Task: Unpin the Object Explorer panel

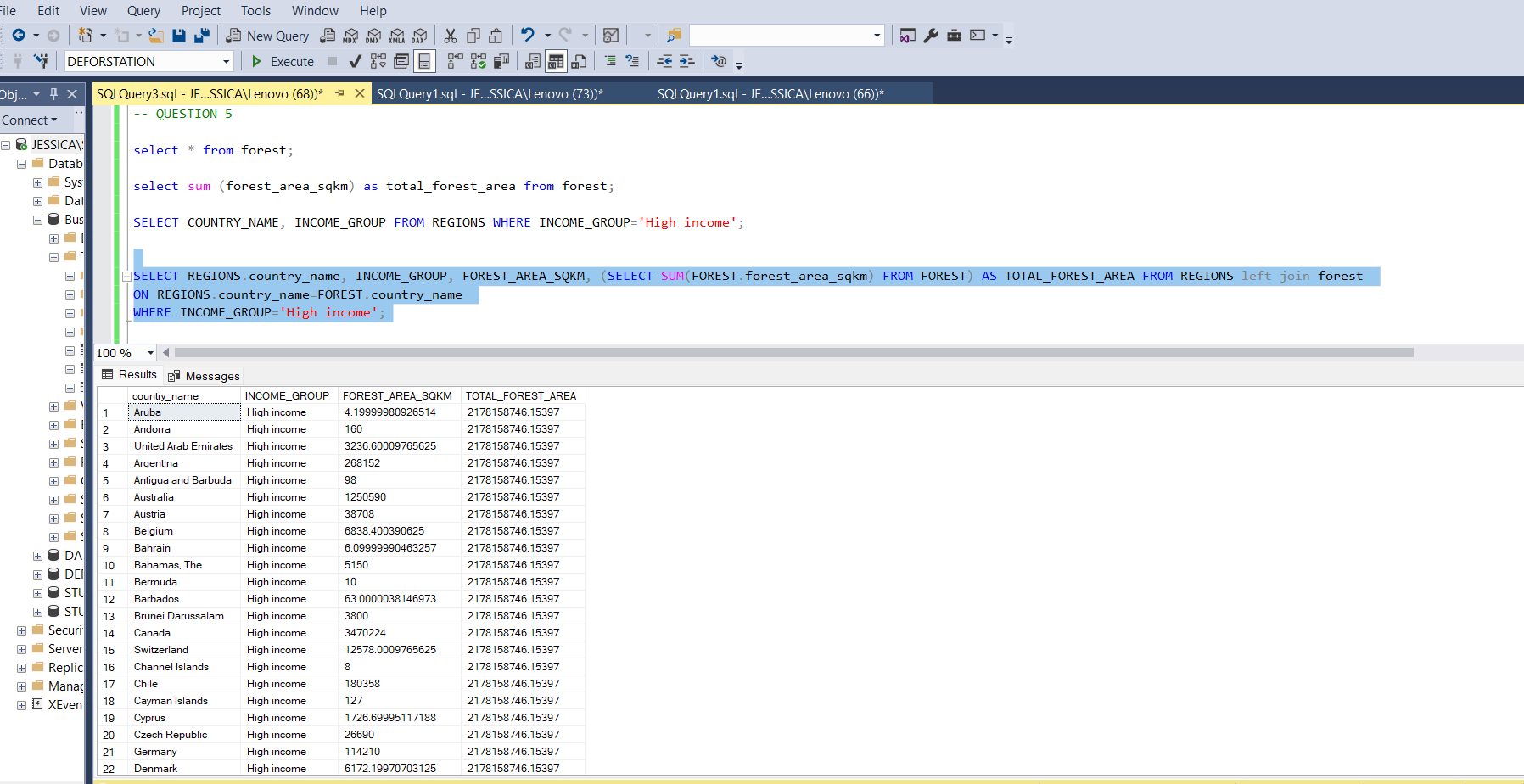Action: 55,93
